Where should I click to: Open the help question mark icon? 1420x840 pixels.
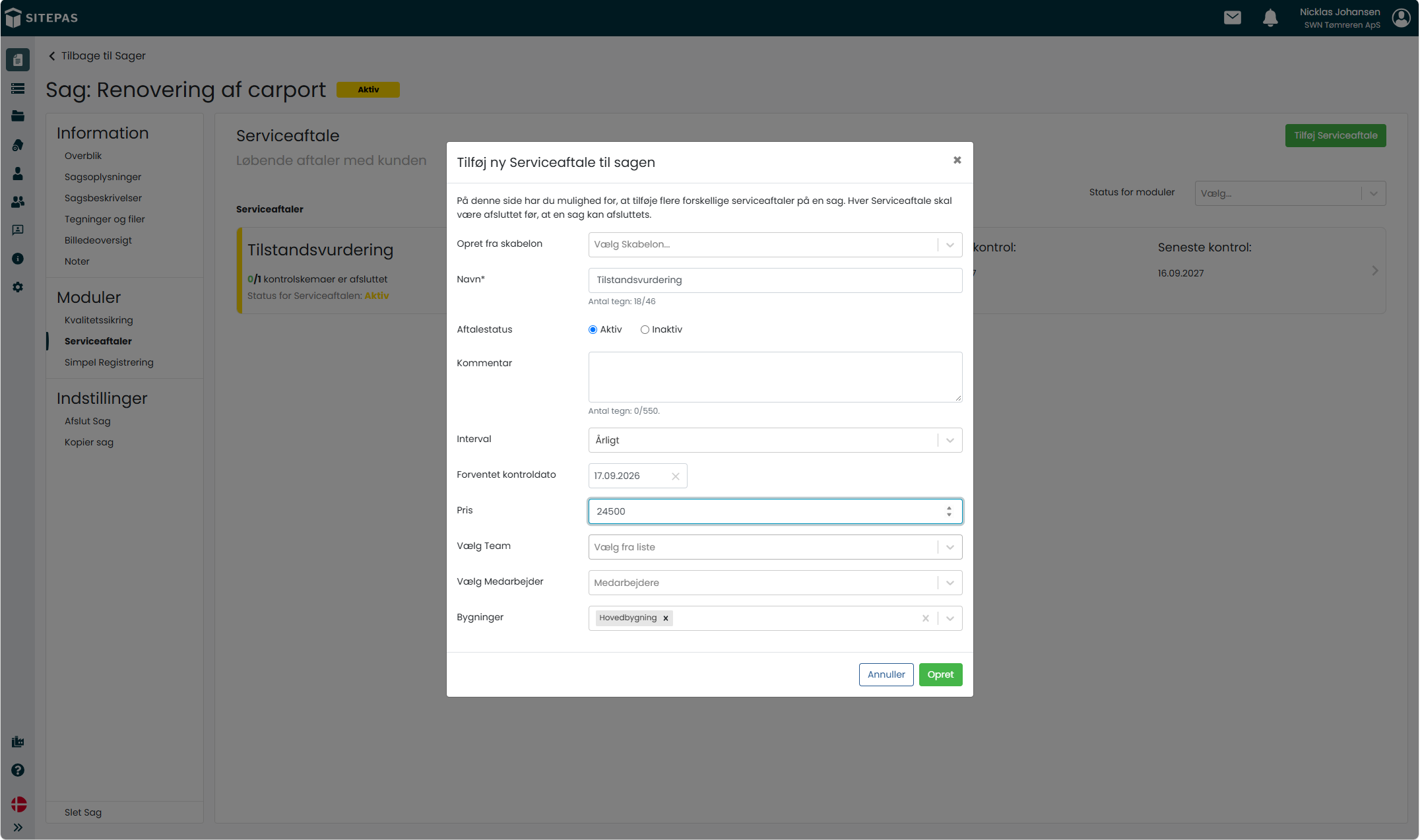pyautogui.click(x=18, y=770)
